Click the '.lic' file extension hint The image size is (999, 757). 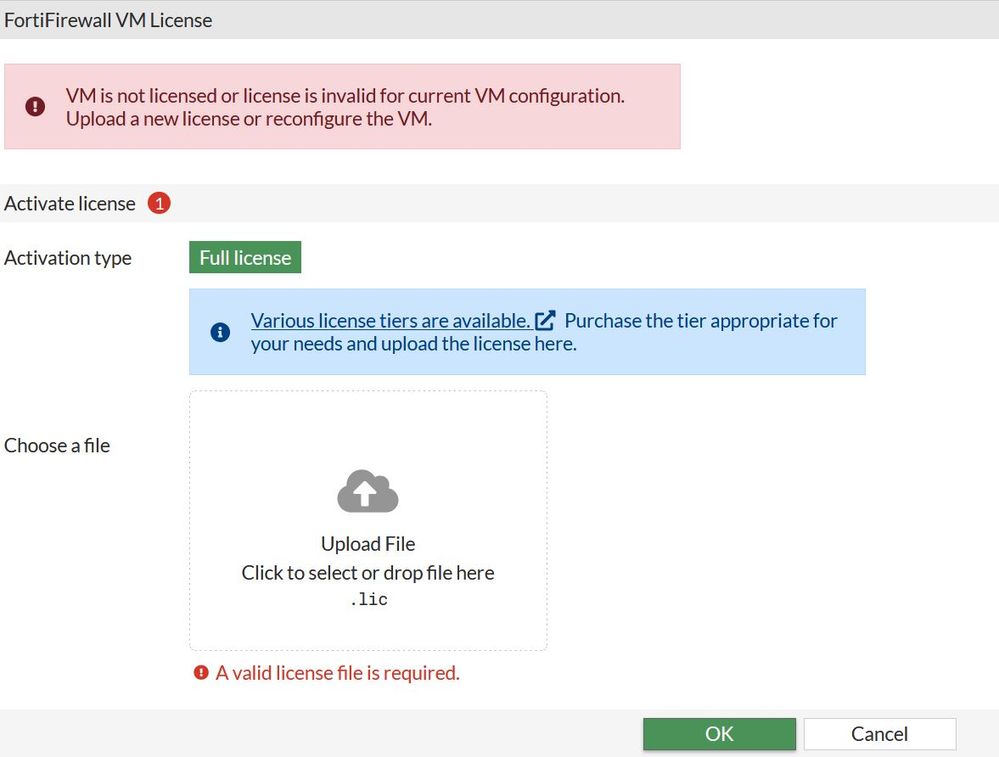368,599
